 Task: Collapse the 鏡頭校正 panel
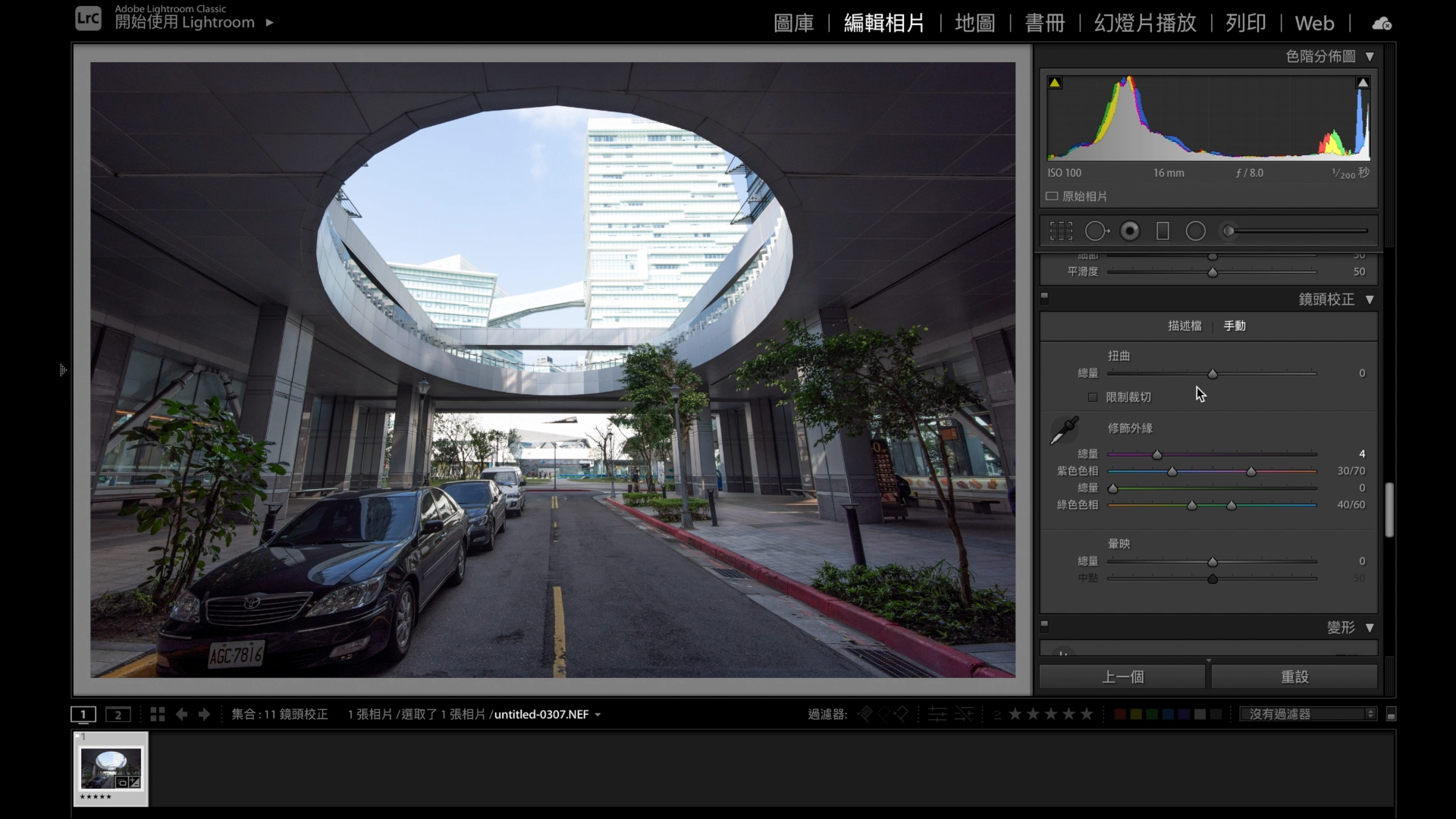[1370, 300]
